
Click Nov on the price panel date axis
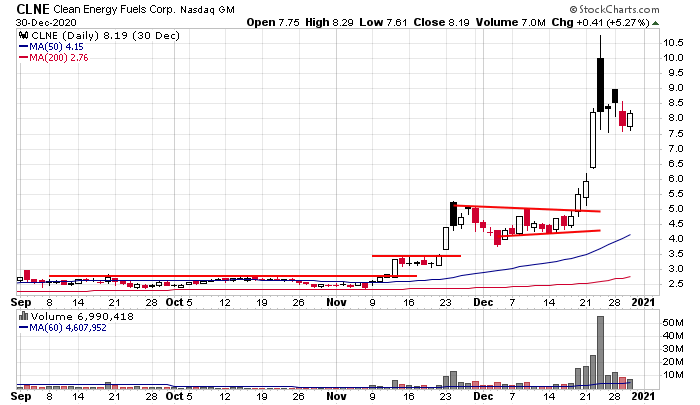pyautogui.click(x=336, y=302)
